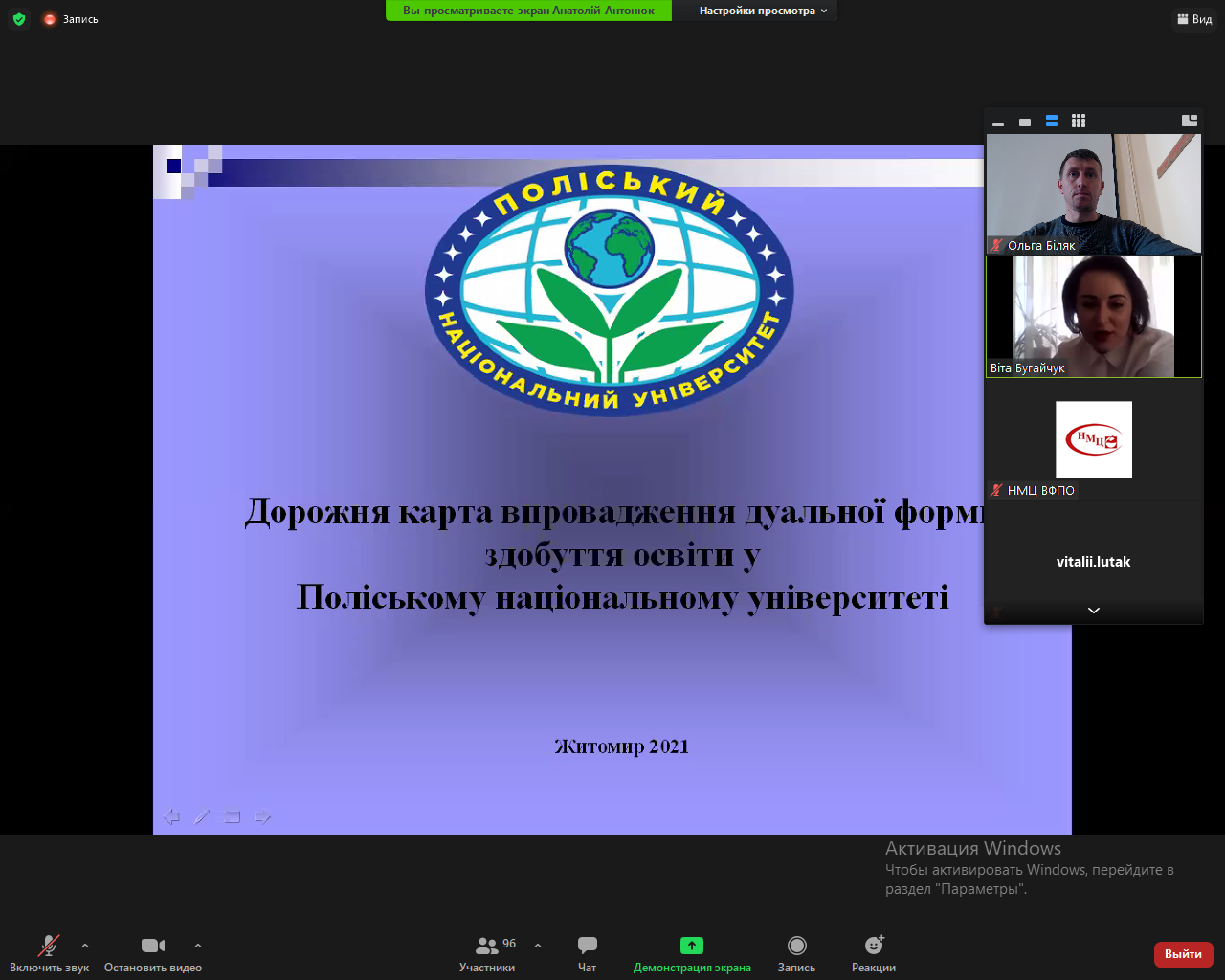Click the slide title starting with Дорожня карта
The image size is (1225, 980).
click(x=614, y=555)
